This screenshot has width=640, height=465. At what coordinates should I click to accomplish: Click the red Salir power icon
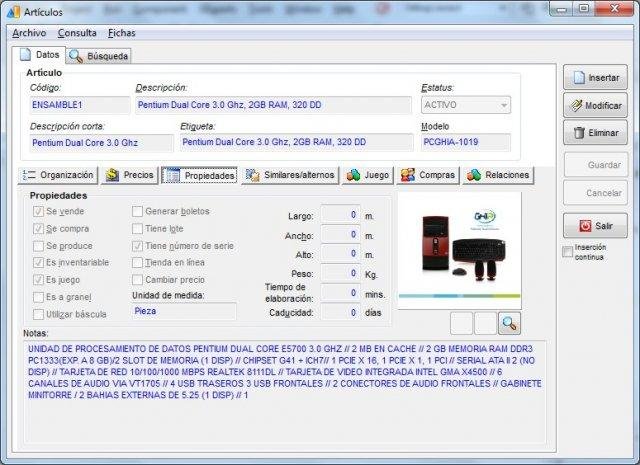[585, 226]
